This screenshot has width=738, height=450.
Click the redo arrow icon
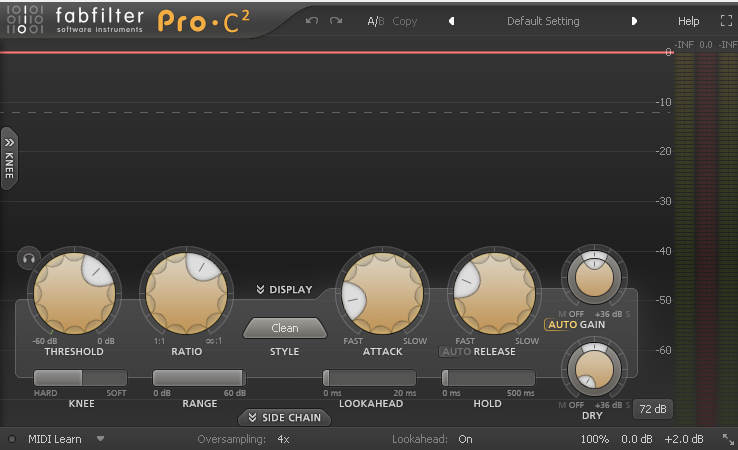pos(336,21)
